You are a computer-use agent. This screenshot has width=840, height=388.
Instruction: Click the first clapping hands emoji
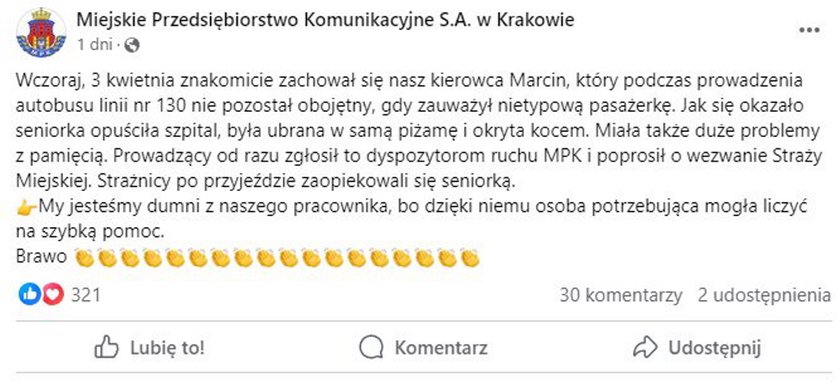pos(84,258)
